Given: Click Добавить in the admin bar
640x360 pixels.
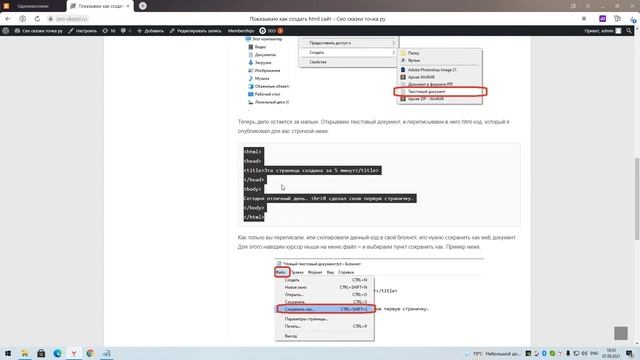Looking at the screenshot, I should (150, 31).
